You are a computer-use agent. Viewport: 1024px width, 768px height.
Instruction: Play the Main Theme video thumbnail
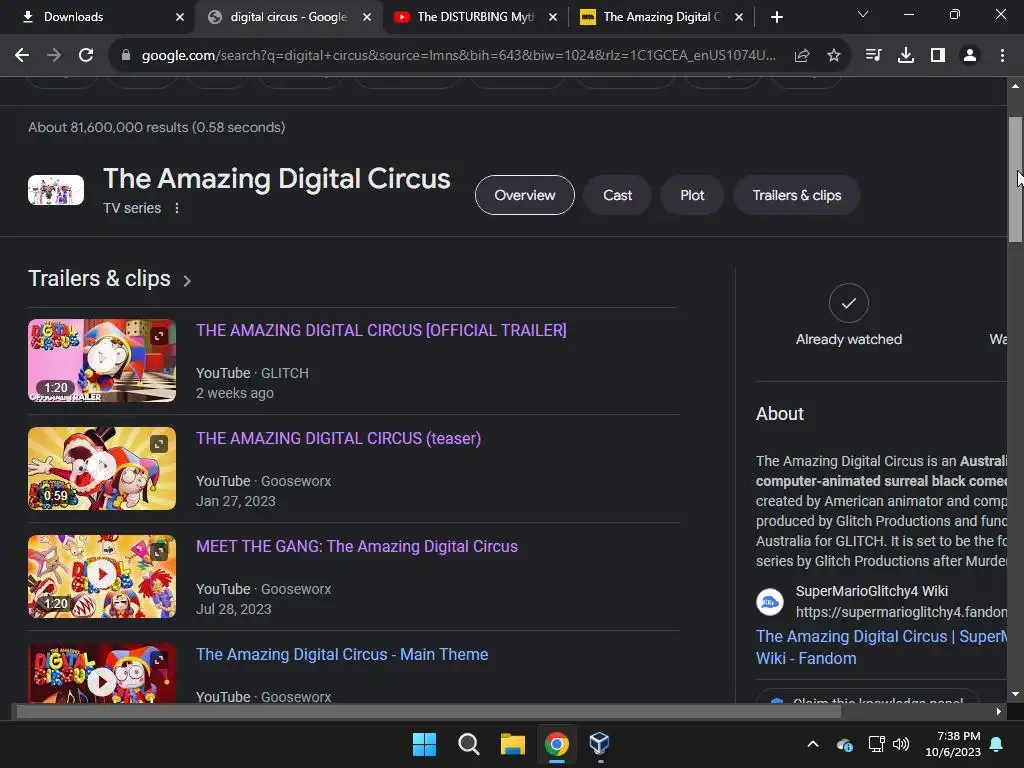[x=102, y=673]
